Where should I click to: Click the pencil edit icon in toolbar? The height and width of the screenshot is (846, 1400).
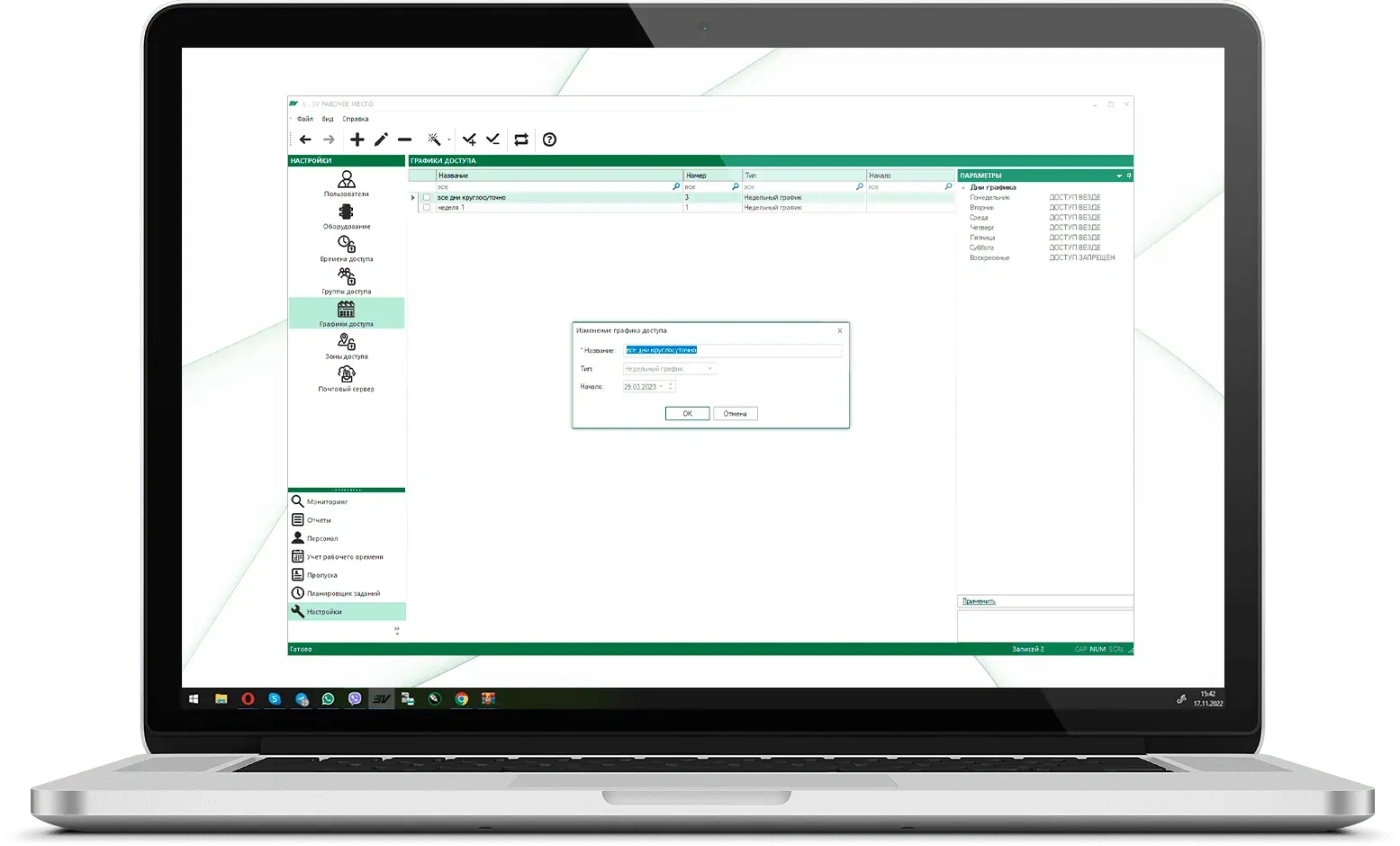(381, 139)
